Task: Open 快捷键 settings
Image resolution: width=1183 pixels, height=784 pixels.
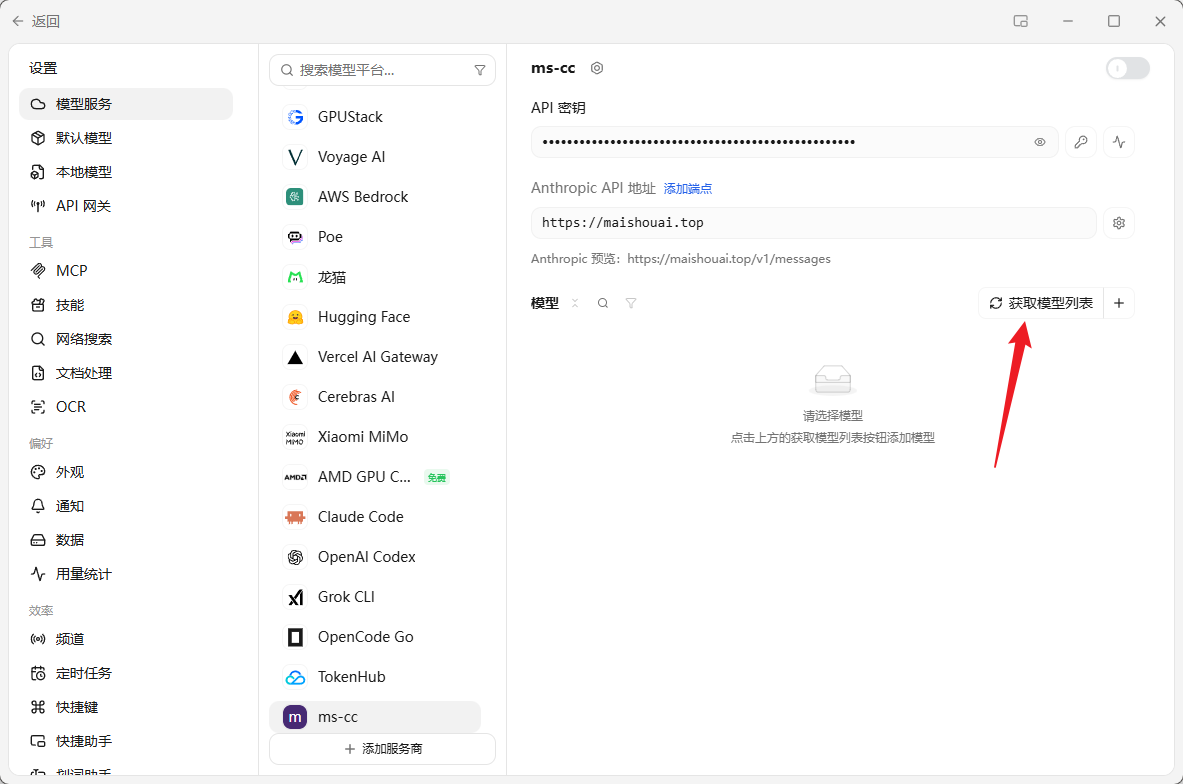Action: coord(126,707)
